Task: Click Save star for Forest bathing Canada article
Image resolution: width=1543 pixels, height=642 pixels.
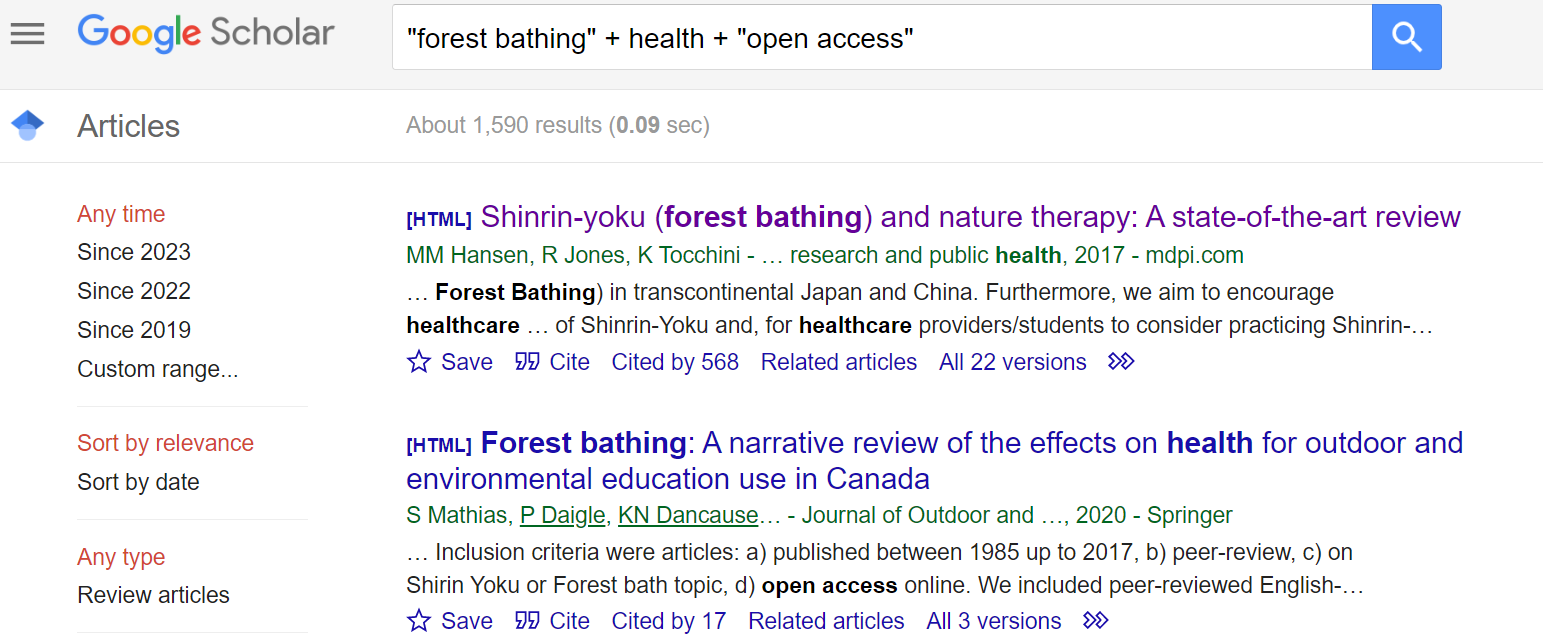Action: 419,621
